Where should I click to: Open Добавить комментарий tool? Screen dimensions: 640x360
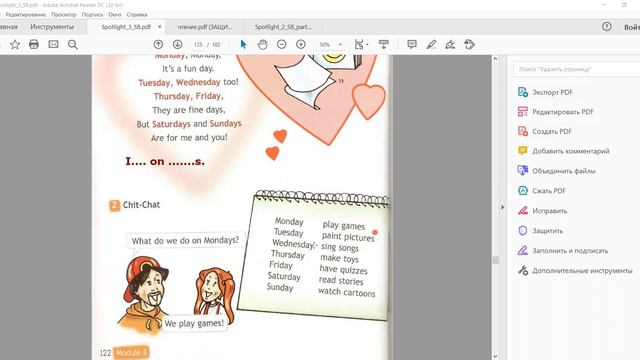tap(571, 151)
